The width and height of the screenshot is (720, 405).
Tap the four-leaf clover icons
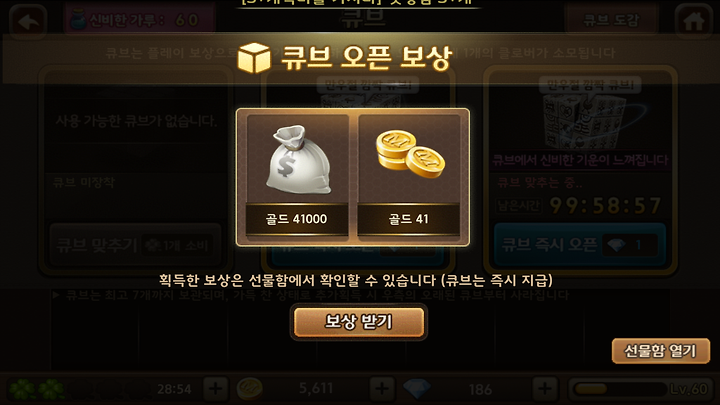point(36,389)
